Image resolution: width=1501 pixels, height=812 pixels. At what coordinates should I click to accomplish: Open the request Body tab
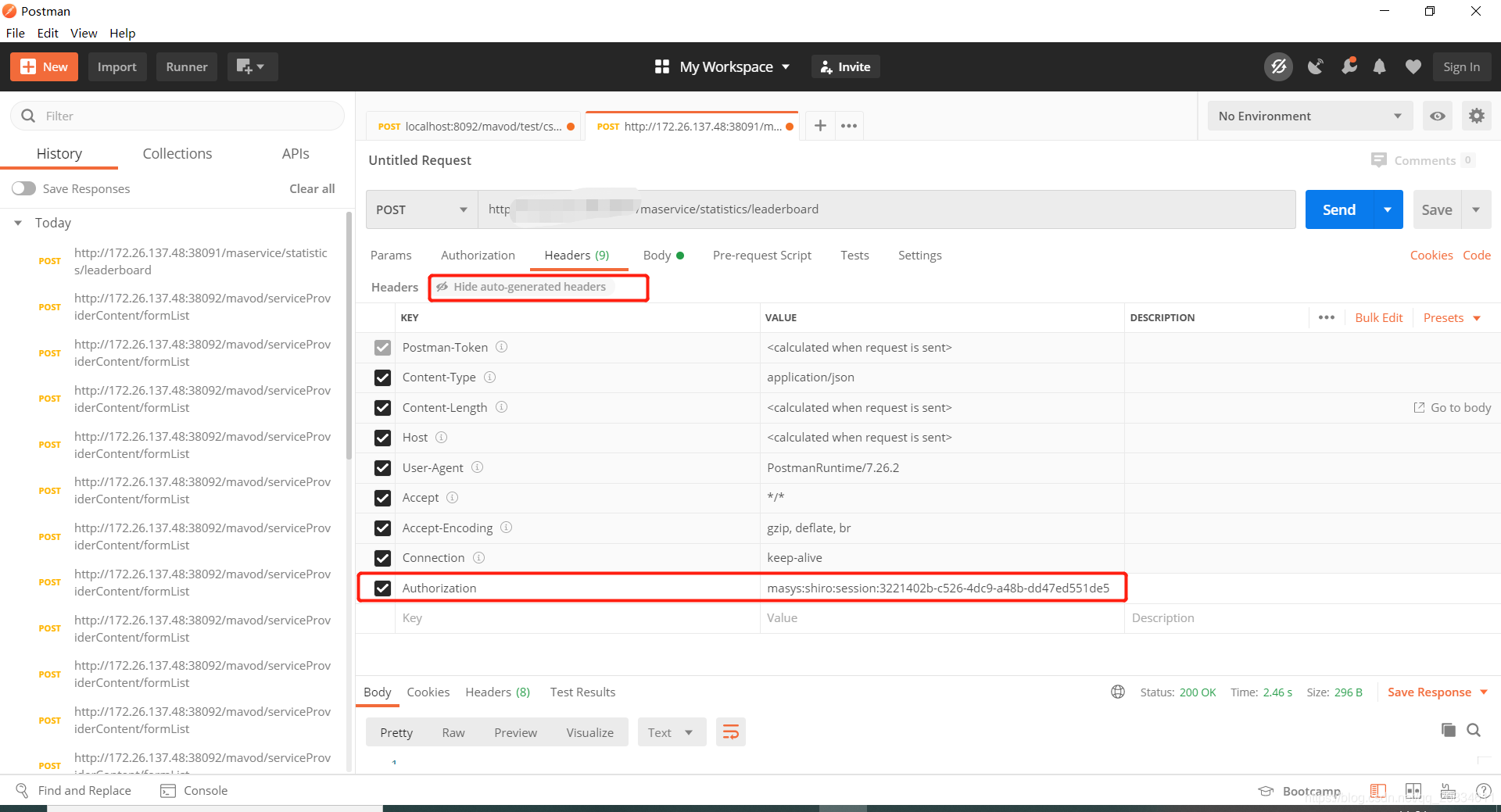coord(663,255)
